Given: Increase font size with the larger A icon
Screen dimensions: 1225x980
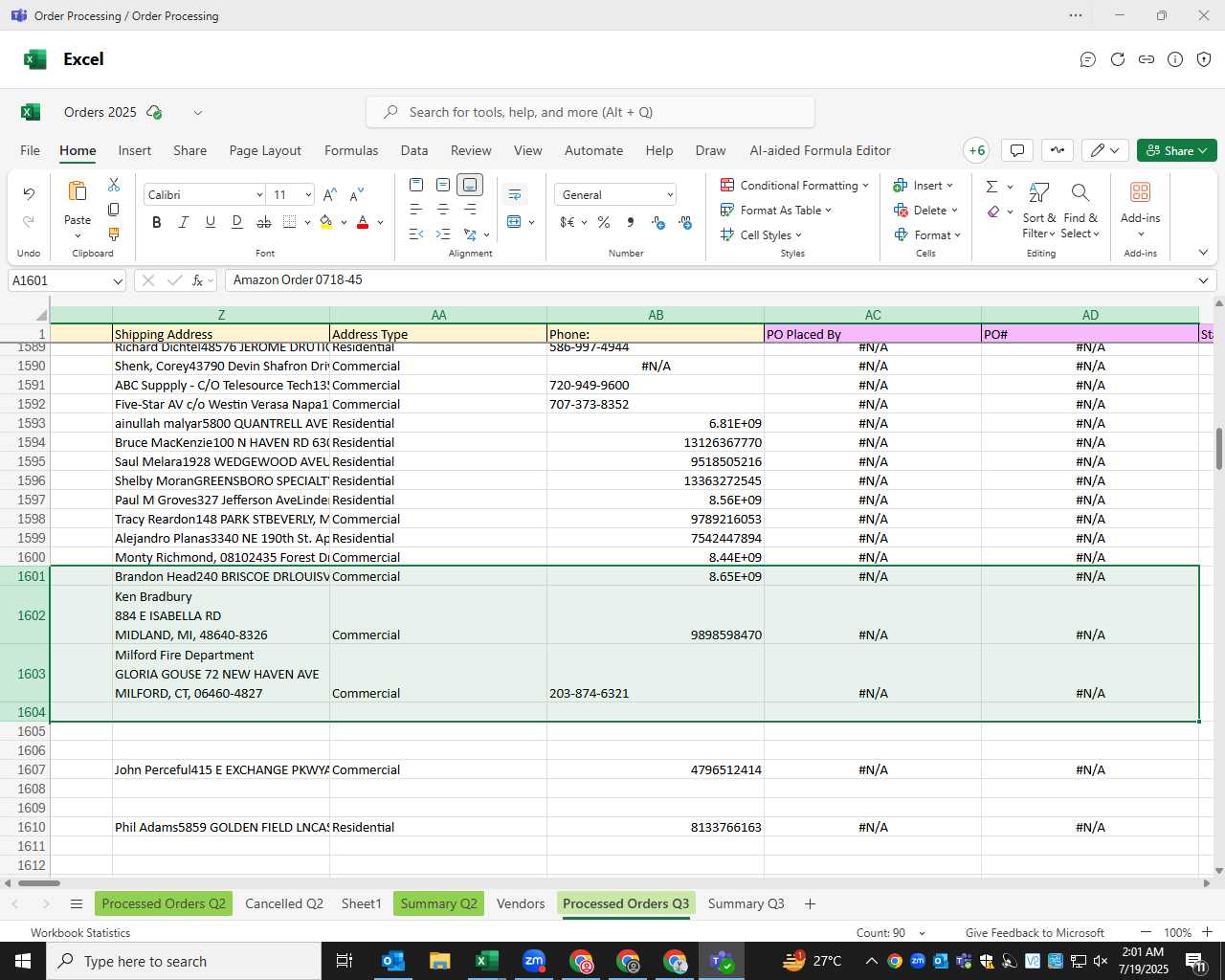Looking at the screenshot, I should 330,194.
